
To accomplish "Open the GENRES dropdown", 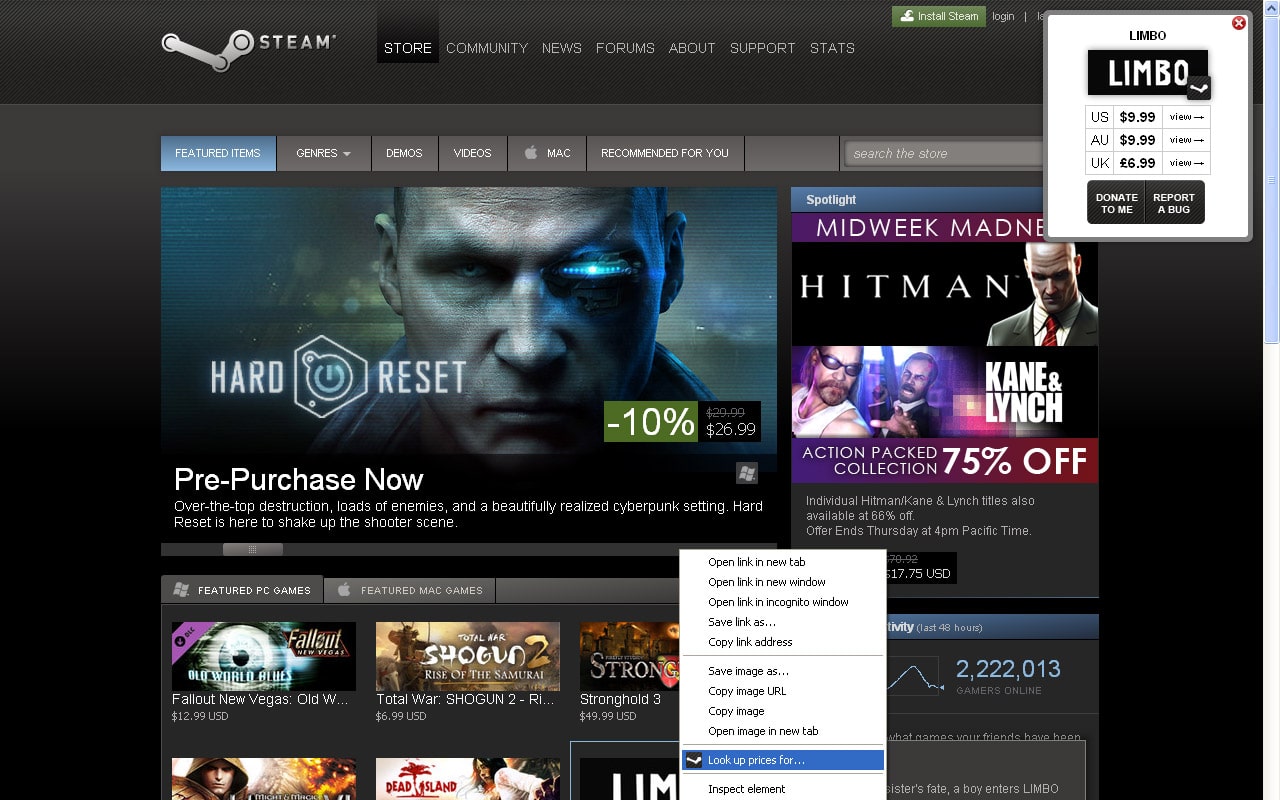I will pyautogui.click(x=323, y=153).
